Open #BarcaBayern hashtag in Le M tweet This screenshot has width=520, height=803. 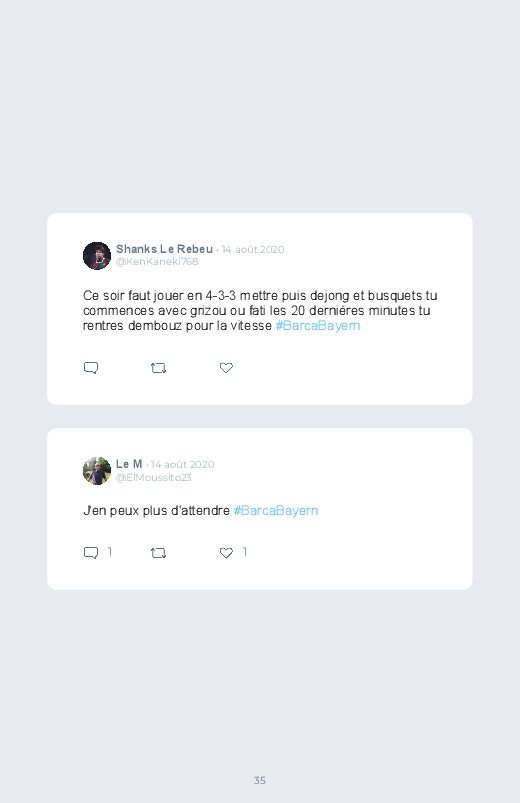(276, 511)
